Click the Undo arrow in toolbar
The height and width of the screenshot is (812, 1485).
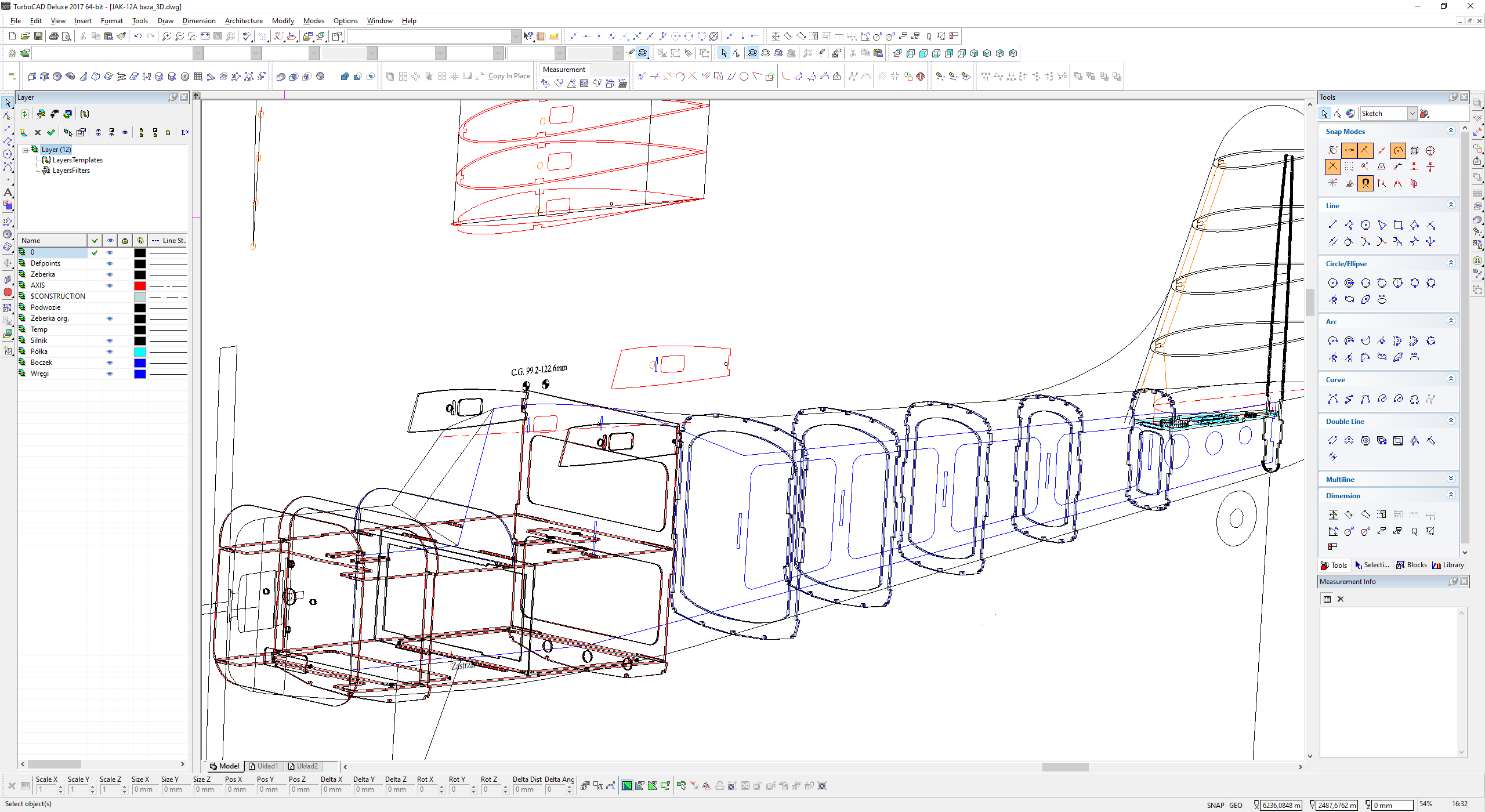137,36
